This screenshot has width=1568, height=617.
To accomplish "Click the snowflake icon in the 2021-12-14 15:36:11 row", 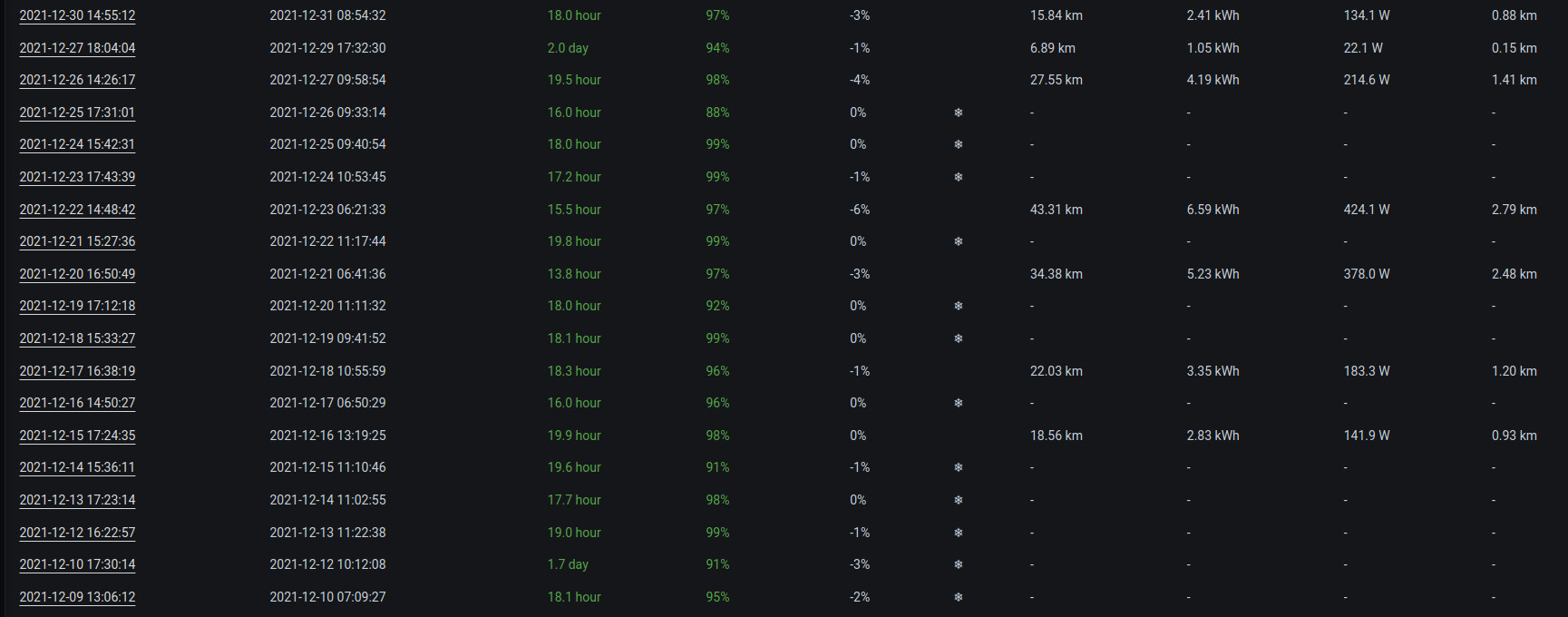I will coord(959,467).
